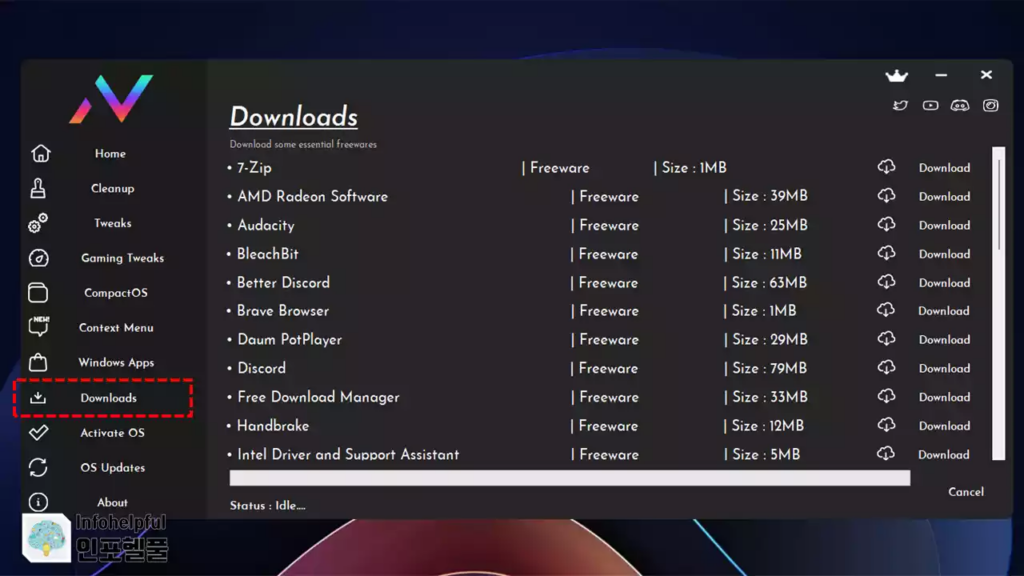This screenshot has width=1024, height=576.
Task: Click Download button for Free Download Manager
Action: 944,397
